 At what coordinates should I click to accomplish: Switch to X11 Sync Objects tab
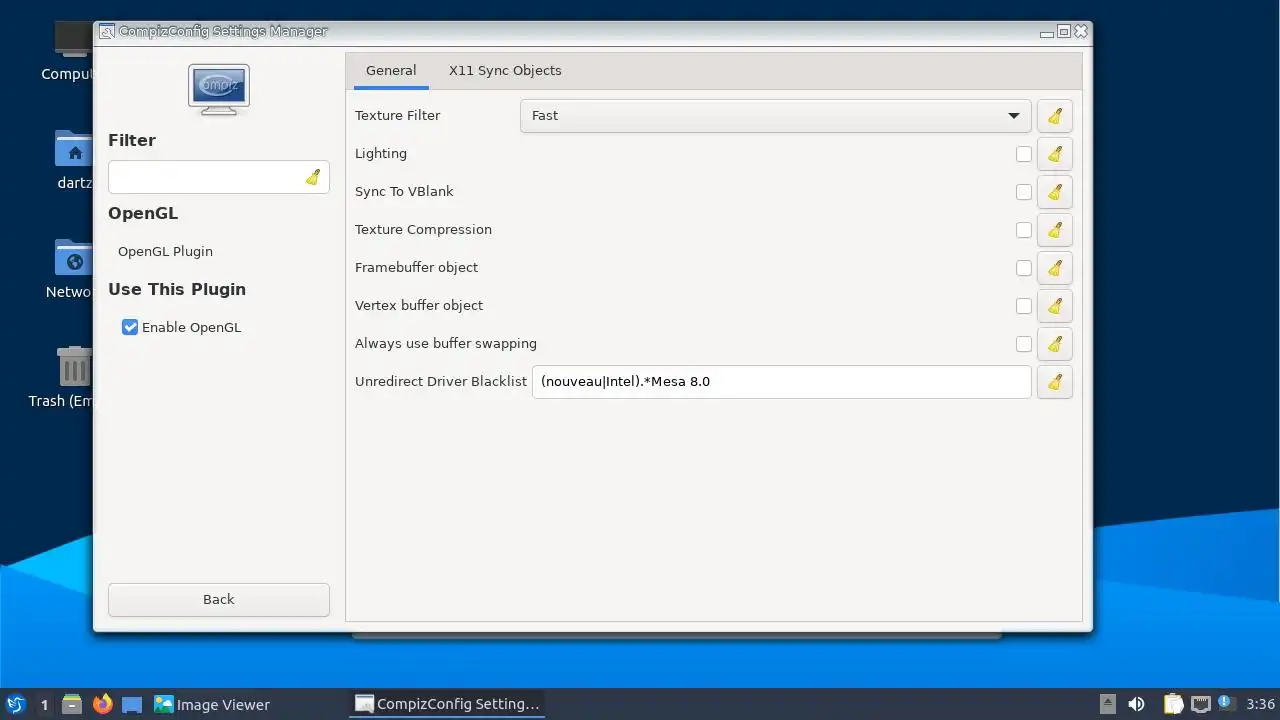click(x=505, y=70)
